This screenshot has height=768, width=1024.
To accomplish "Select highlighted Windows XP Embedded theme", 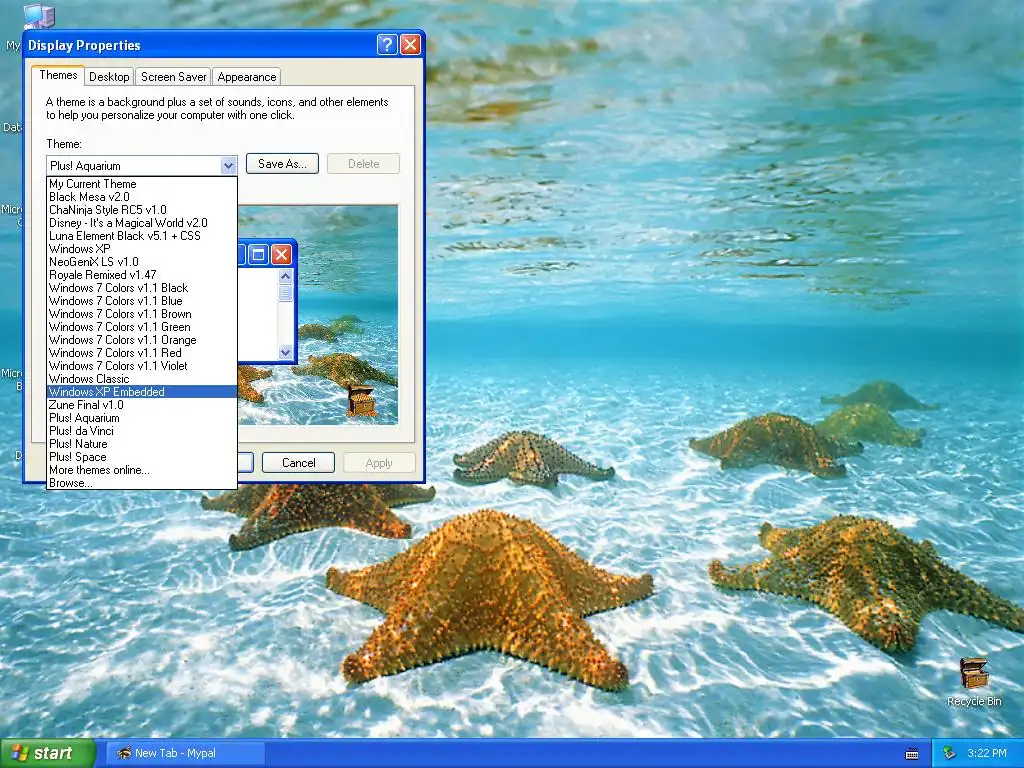I will point(142,392).
